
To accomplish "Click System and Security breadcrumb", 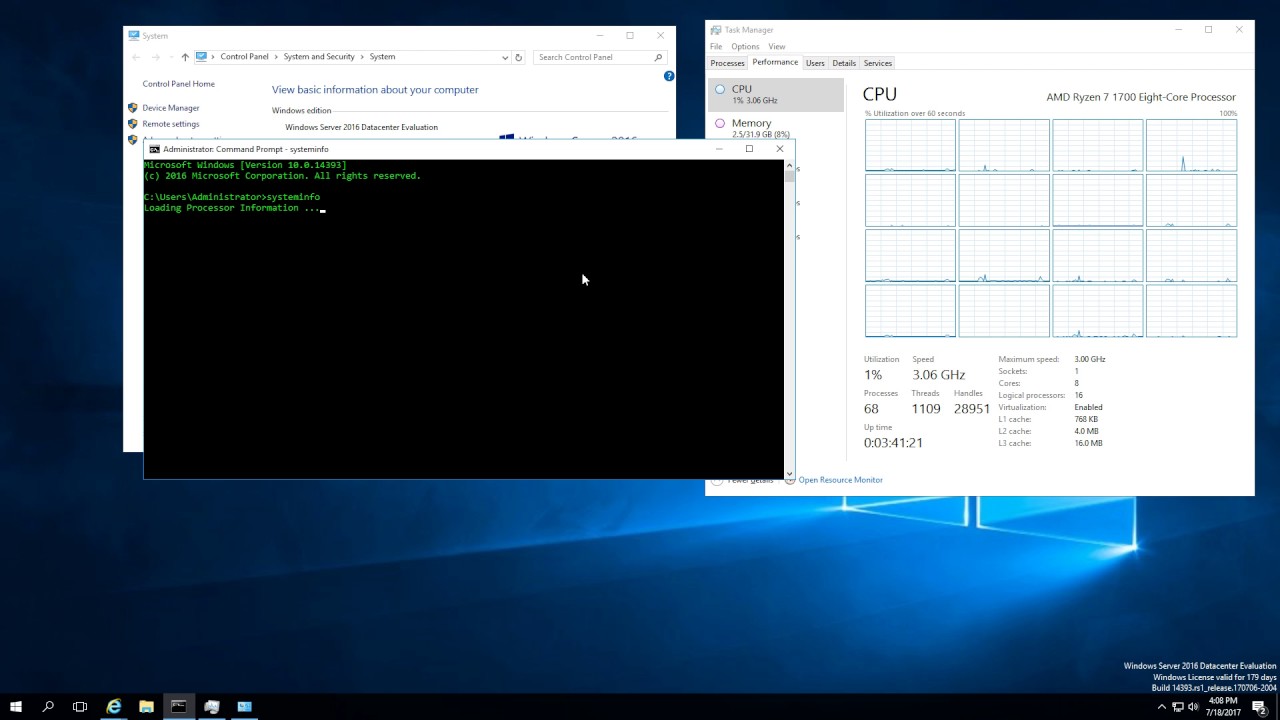I will (x=319, y=57).
